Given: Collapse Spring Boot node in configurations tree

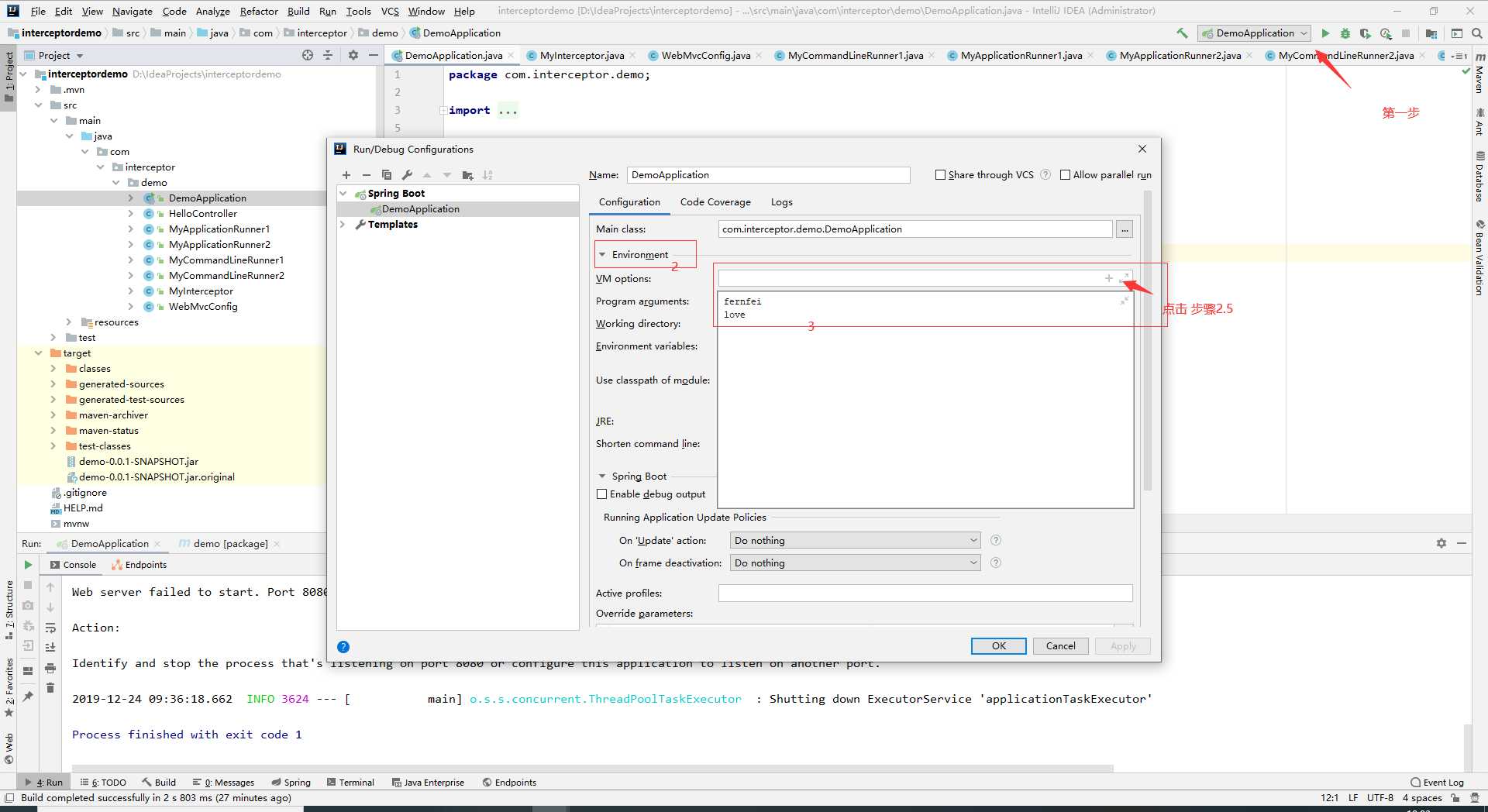Looking at the screenshot, I should point(343,194).
